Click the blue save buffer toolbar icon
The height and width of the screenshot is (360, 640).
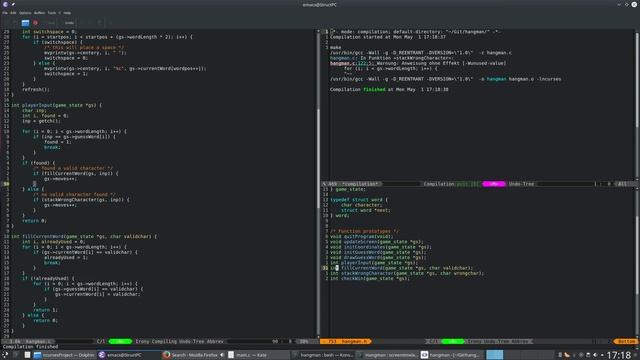click(x=25, y=23)
